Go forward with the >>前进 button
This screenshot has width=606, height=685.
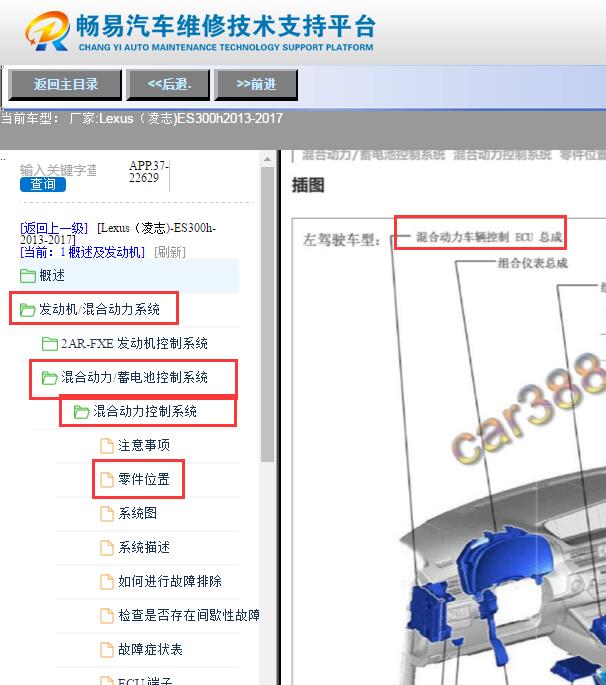tap(256, 84)
